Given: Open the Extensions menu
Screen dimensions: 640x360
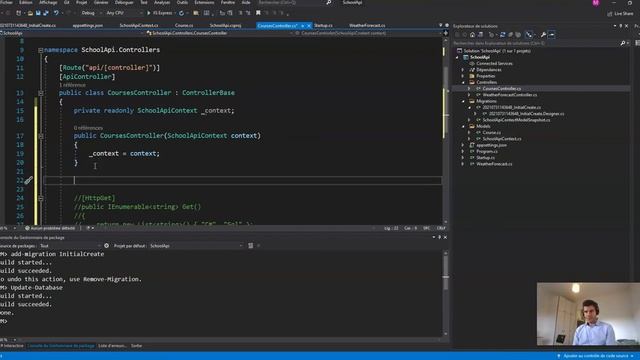Looking at the screenshot, I should pos(204,2).
